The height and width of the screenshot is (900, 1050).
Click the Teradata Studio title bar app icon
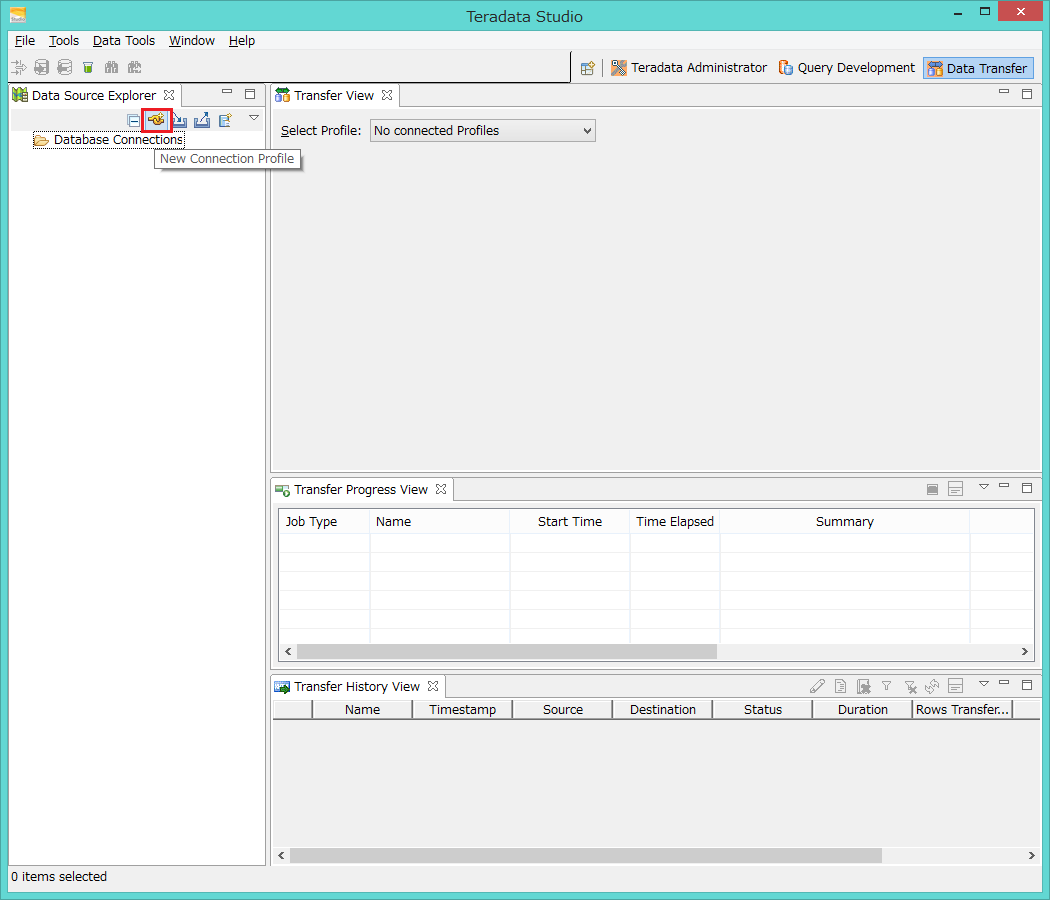point(18,15)
